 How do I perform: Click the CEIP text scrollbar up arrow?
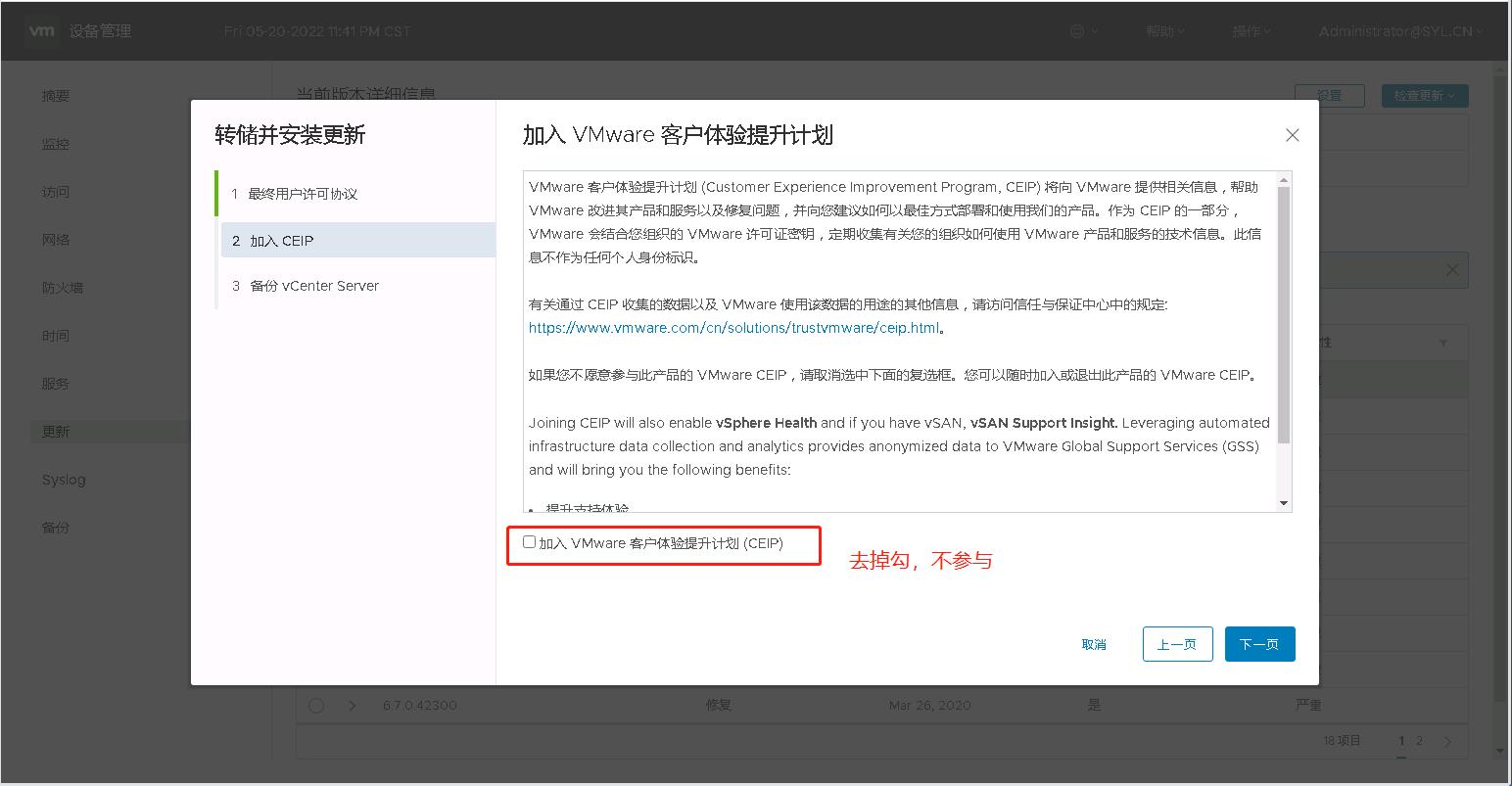[x=1284, y=179]
